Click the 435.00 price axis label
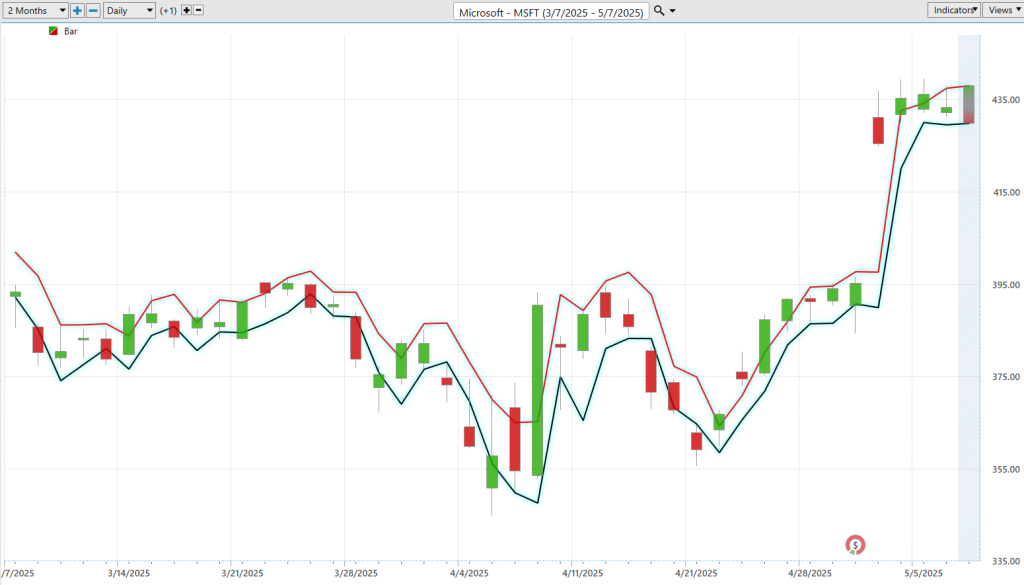1024x585 pixels. pyautogui.click(x=1000, y=100)
